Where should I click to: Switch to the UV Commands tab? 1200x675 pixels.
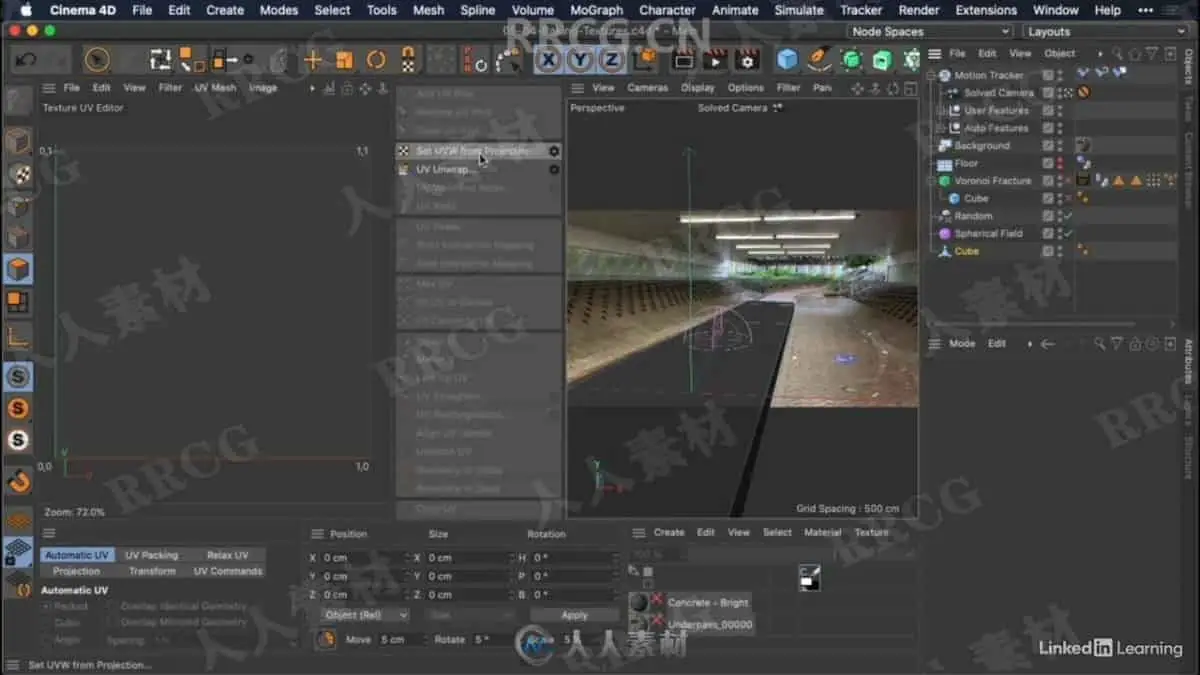pos(227,571)
